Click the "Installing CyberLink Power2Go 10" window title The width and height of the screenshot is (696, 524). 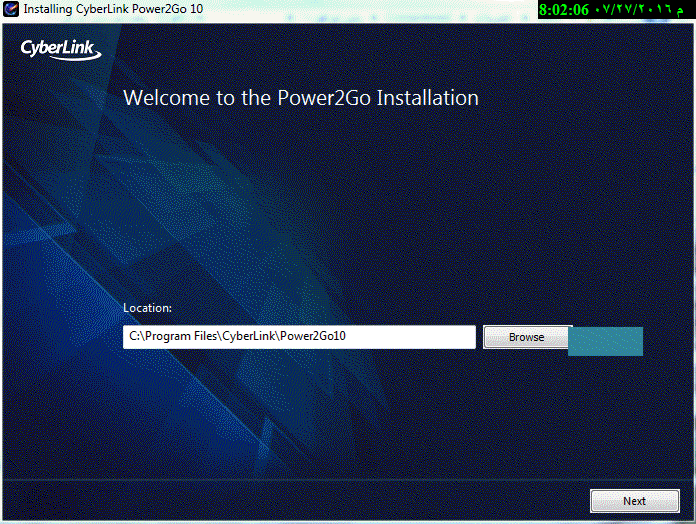coord(113,10)
